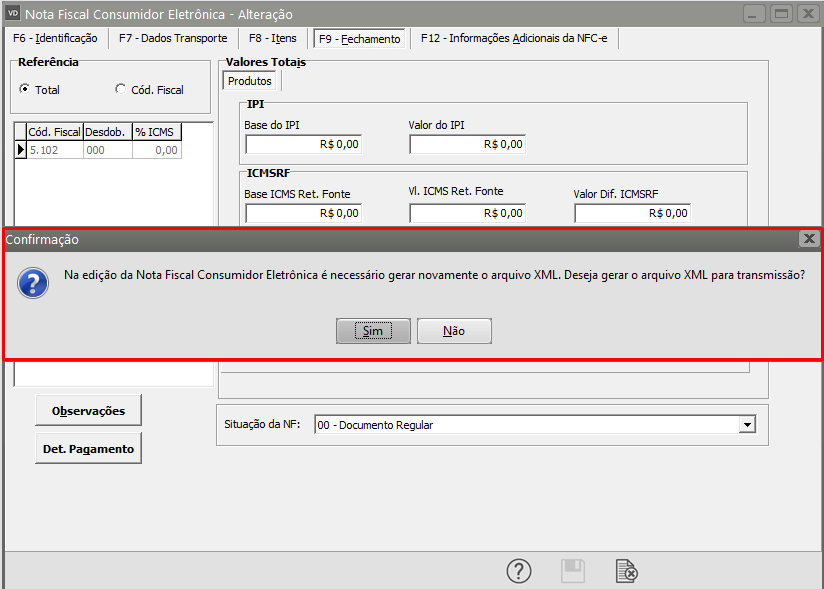Close the Confirmação dialog with X
The image size is (824, 589).
(809, 239)
